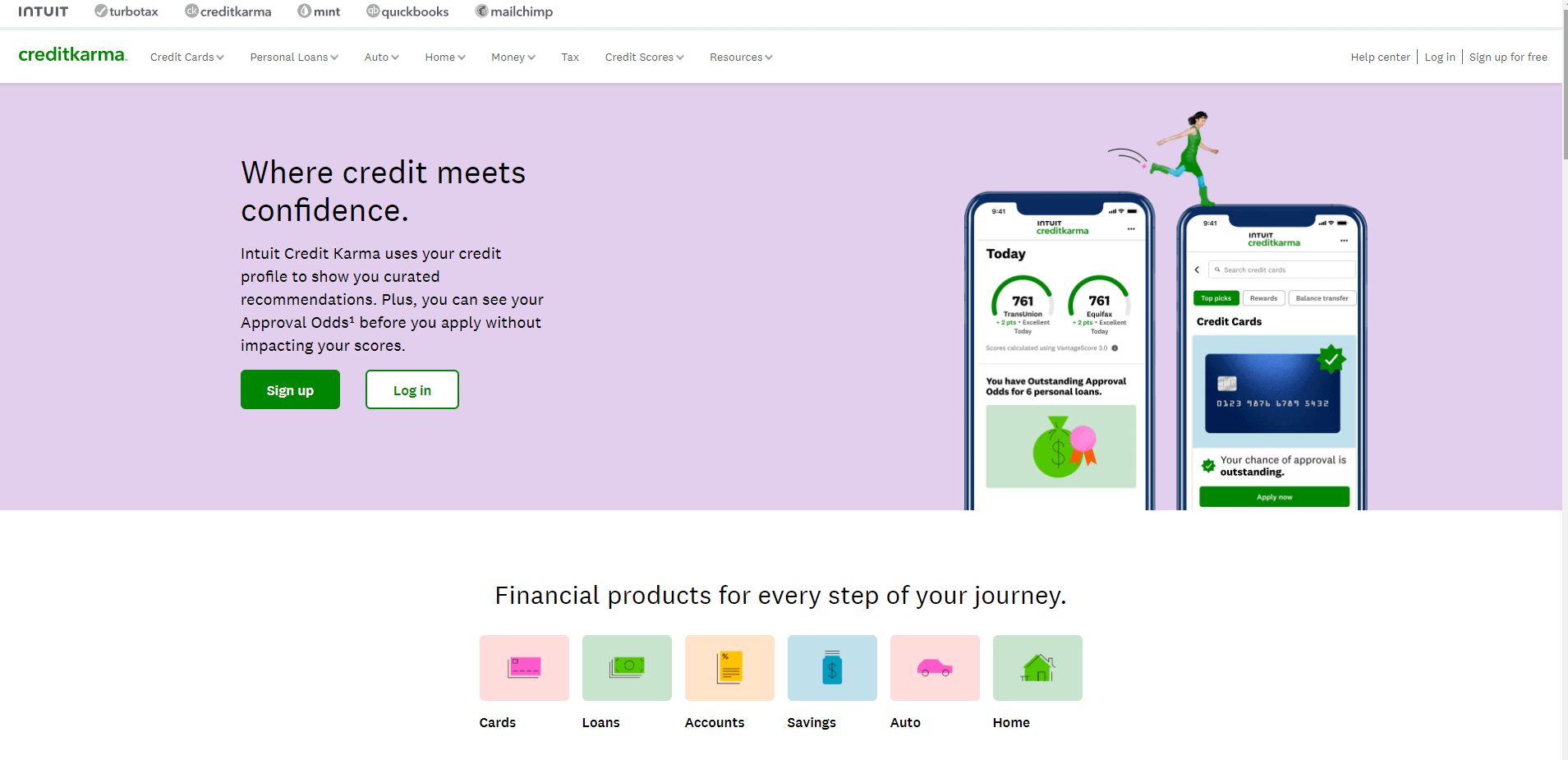
Task: Click the Credit Karma logo
Action: coord(72,55)
